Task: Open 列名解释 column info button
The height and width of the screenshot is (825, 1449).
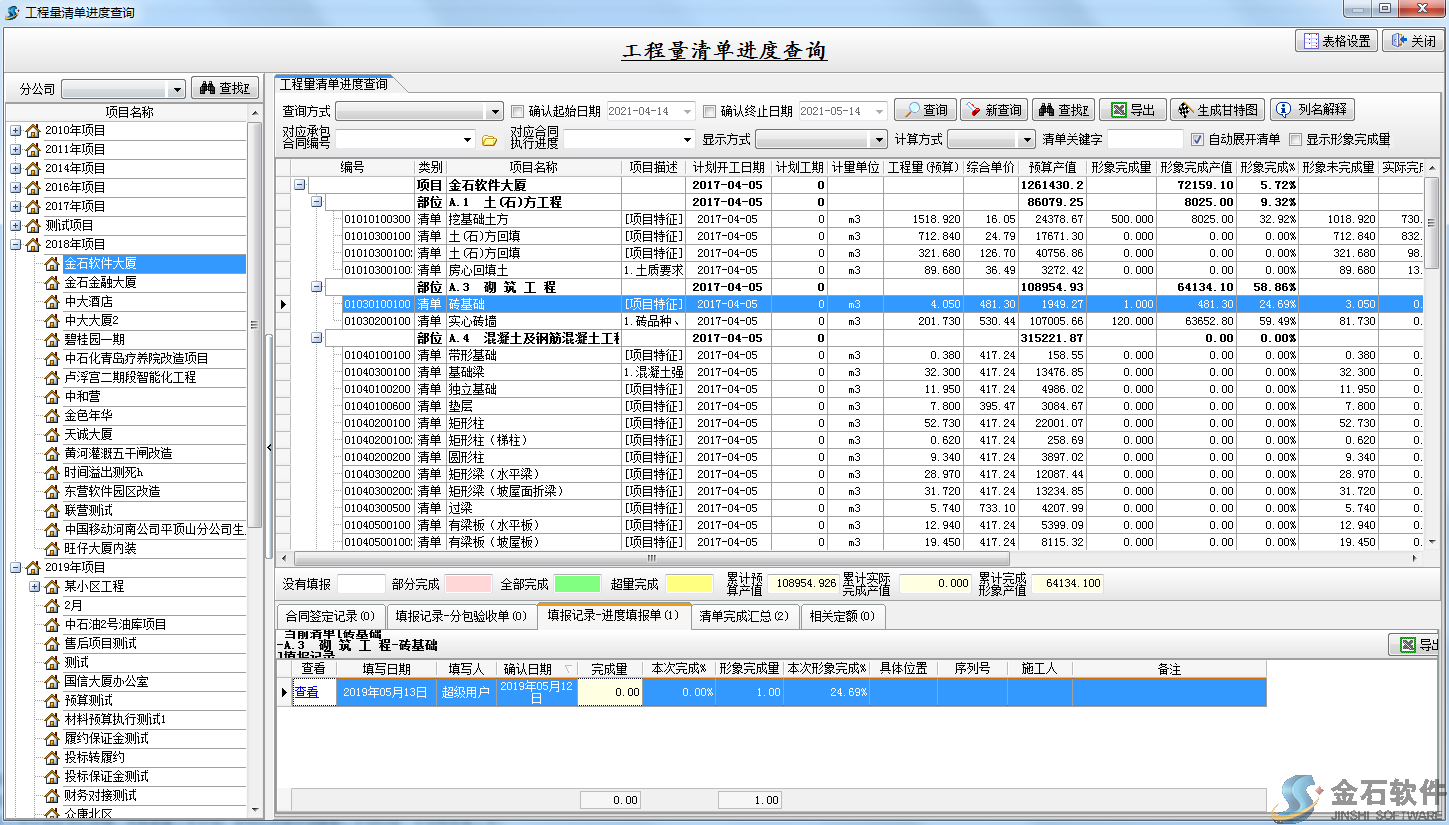Action: [x=1312, y=110]
